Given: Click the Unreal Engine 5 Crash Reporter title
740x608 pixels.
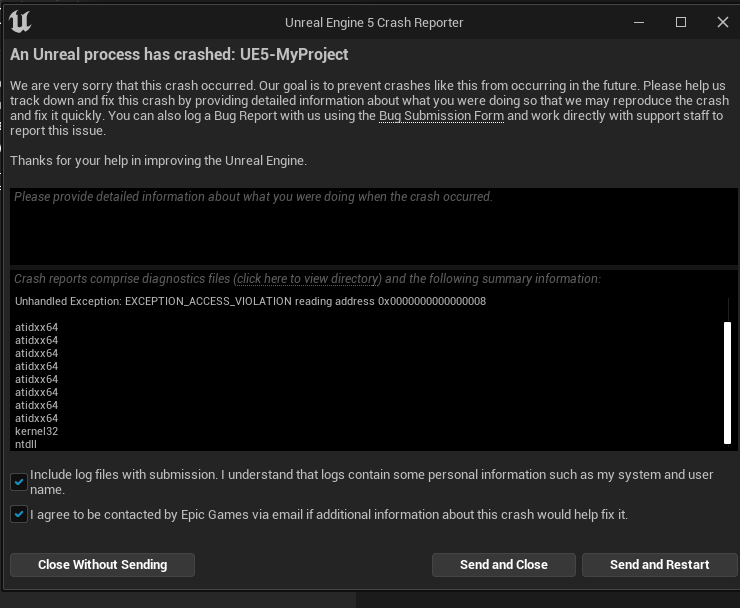Looking at the screenshot, I should 374,23.
